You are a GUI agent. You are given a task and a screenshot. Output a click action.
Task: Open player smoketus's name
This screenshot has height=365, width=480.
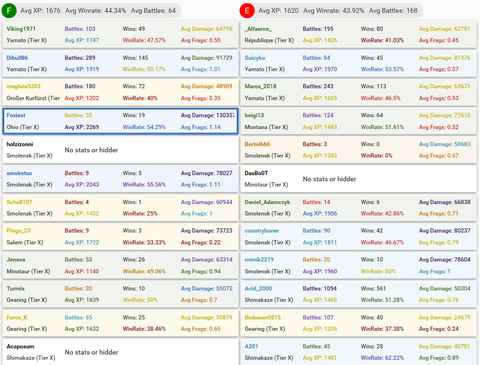point(19,173)
